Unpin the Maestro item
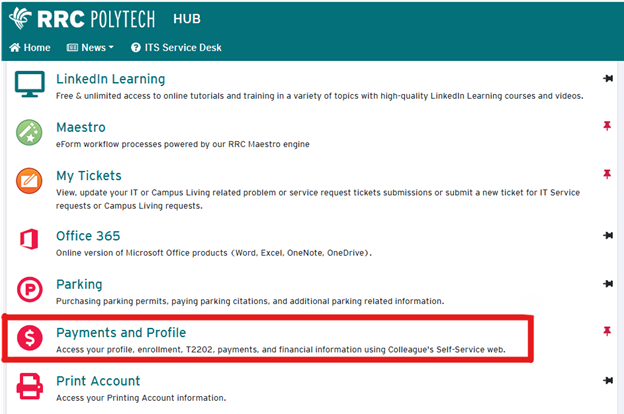This screenshot has width=624, height=414. 607,127
